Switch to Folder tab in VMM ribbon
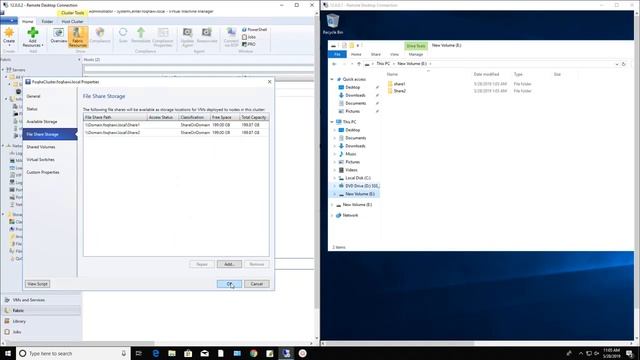The image size is (640, 360). tap(47, 21)
